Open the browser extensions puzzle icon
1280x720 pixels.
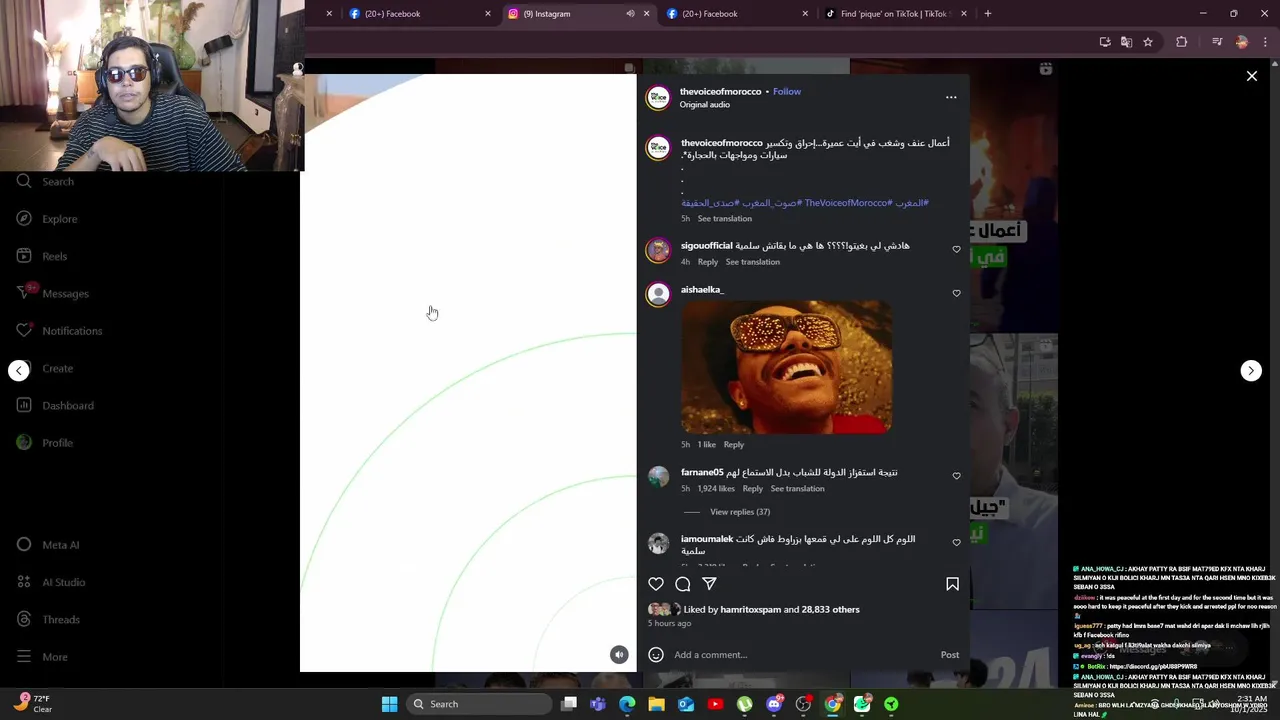pyautogui.click(x=1182, y=42)
